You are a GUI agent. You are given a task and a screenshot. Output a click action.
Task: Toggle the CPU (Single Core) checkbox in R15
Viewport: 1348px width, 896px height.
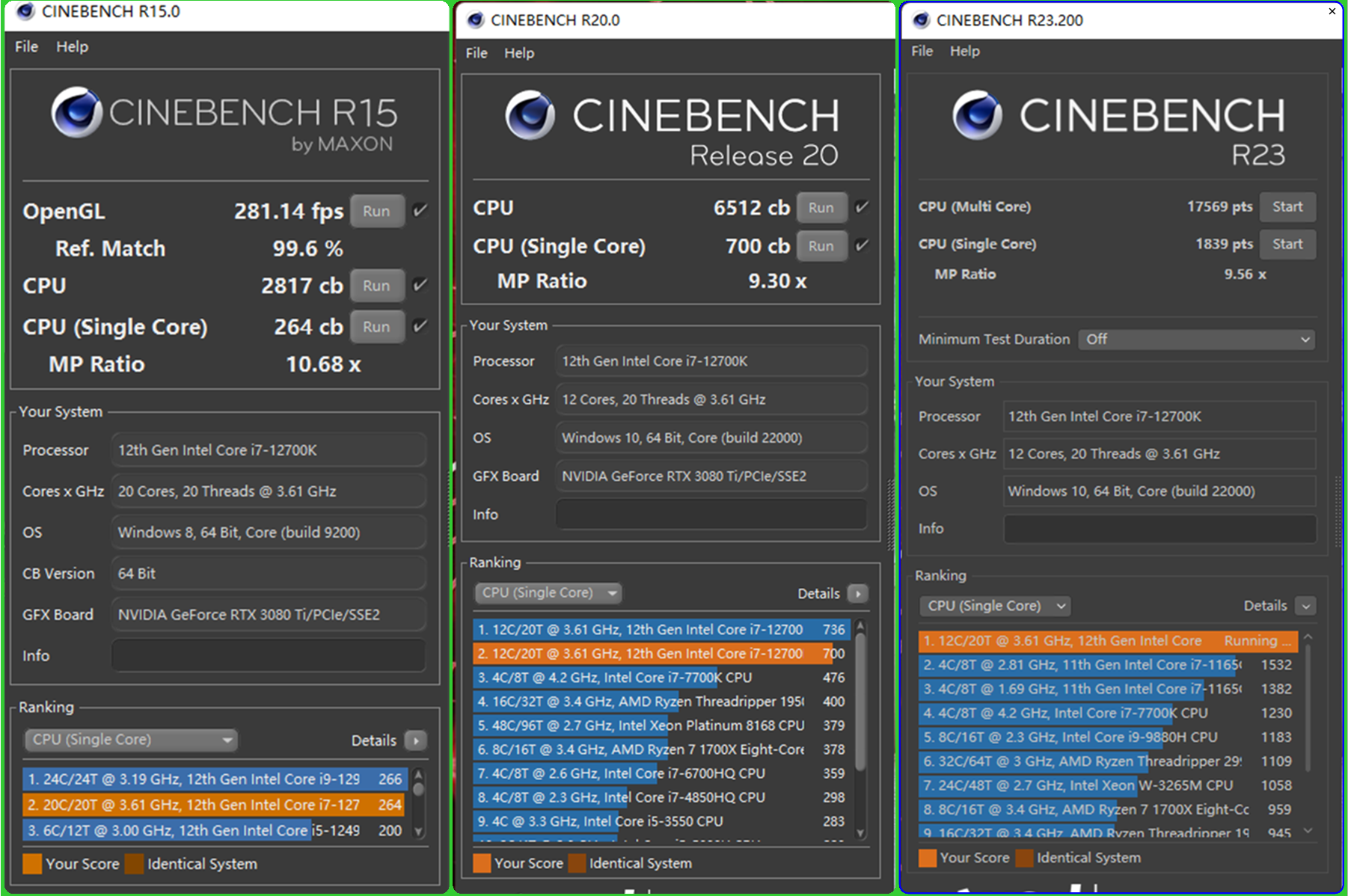420,326
